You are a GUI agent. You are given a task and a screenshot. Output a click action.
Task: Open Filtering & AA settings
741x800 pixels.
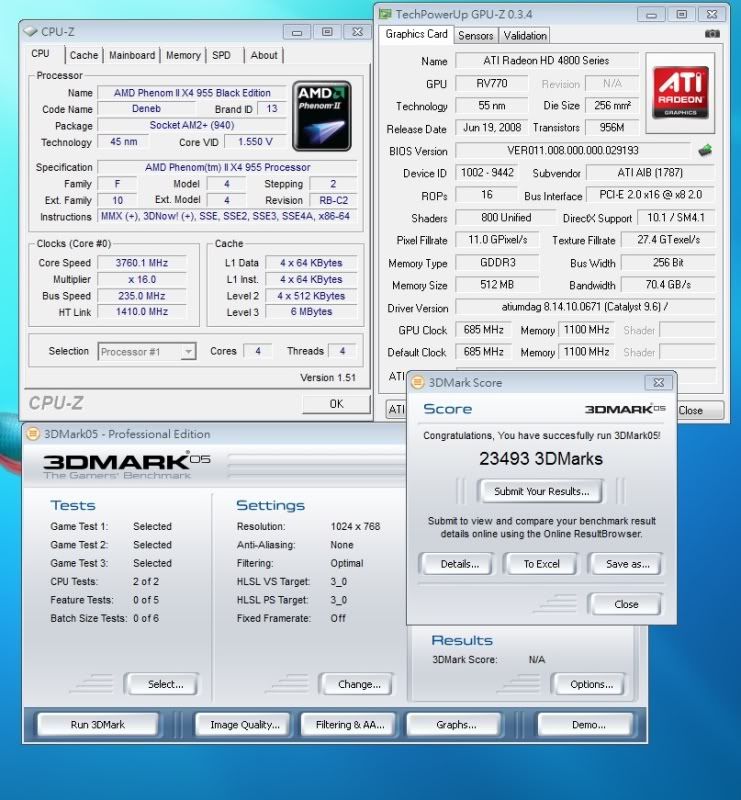350,724
